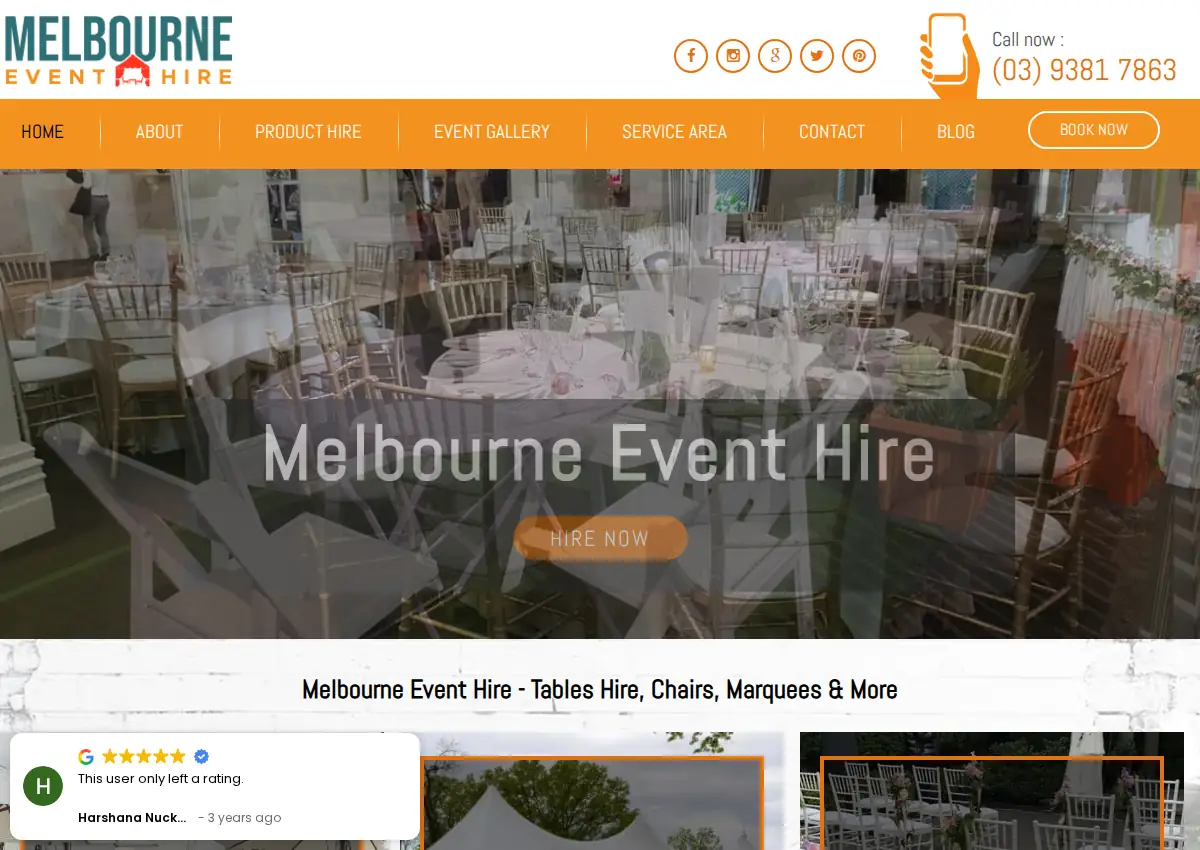Image resolution: width=1200 pixels, height=850 pixels.
Task: Click the reviewer name Harshana Nuck...
Action: coord(132,818)
